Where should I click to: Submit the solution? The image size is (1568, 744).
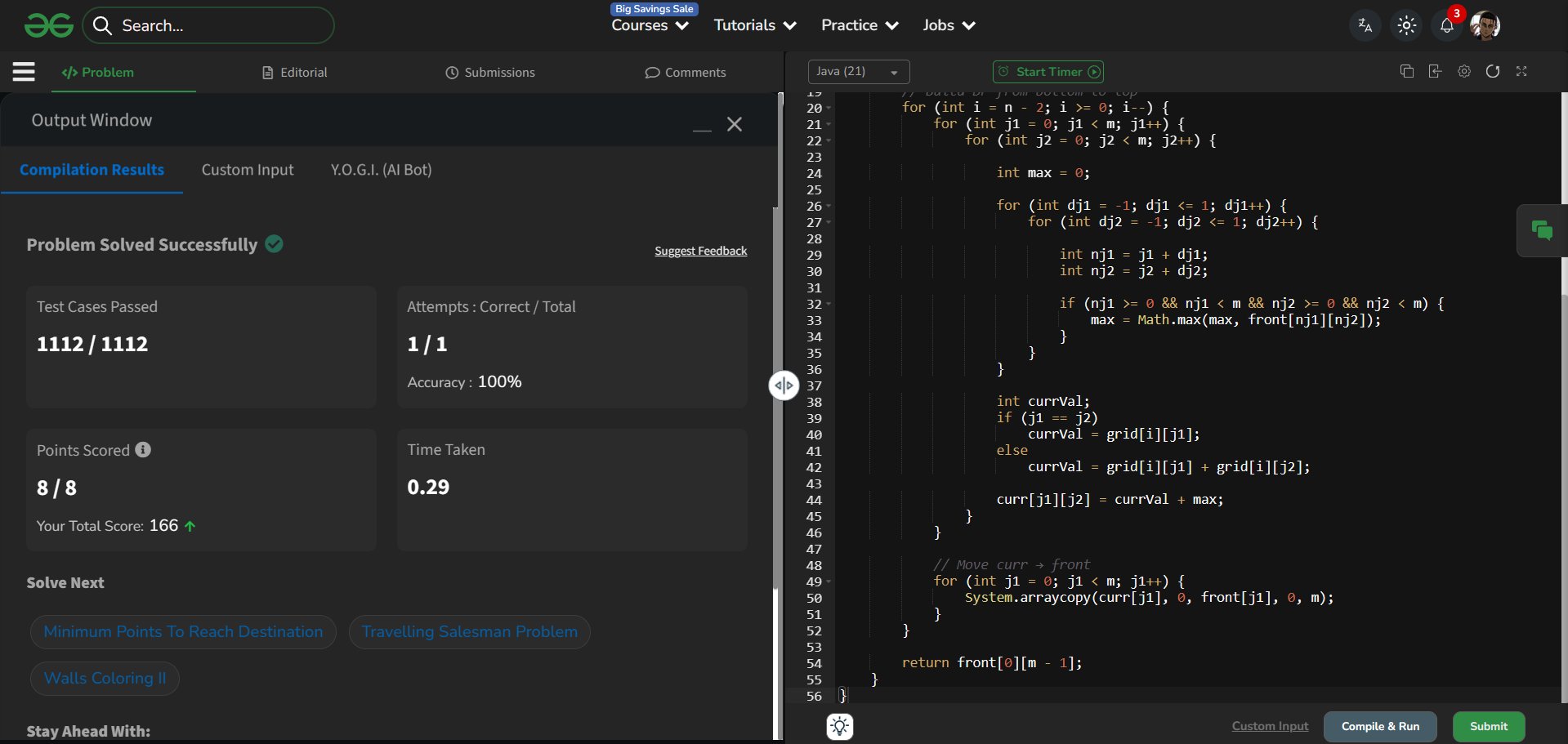pos(1488,726)
